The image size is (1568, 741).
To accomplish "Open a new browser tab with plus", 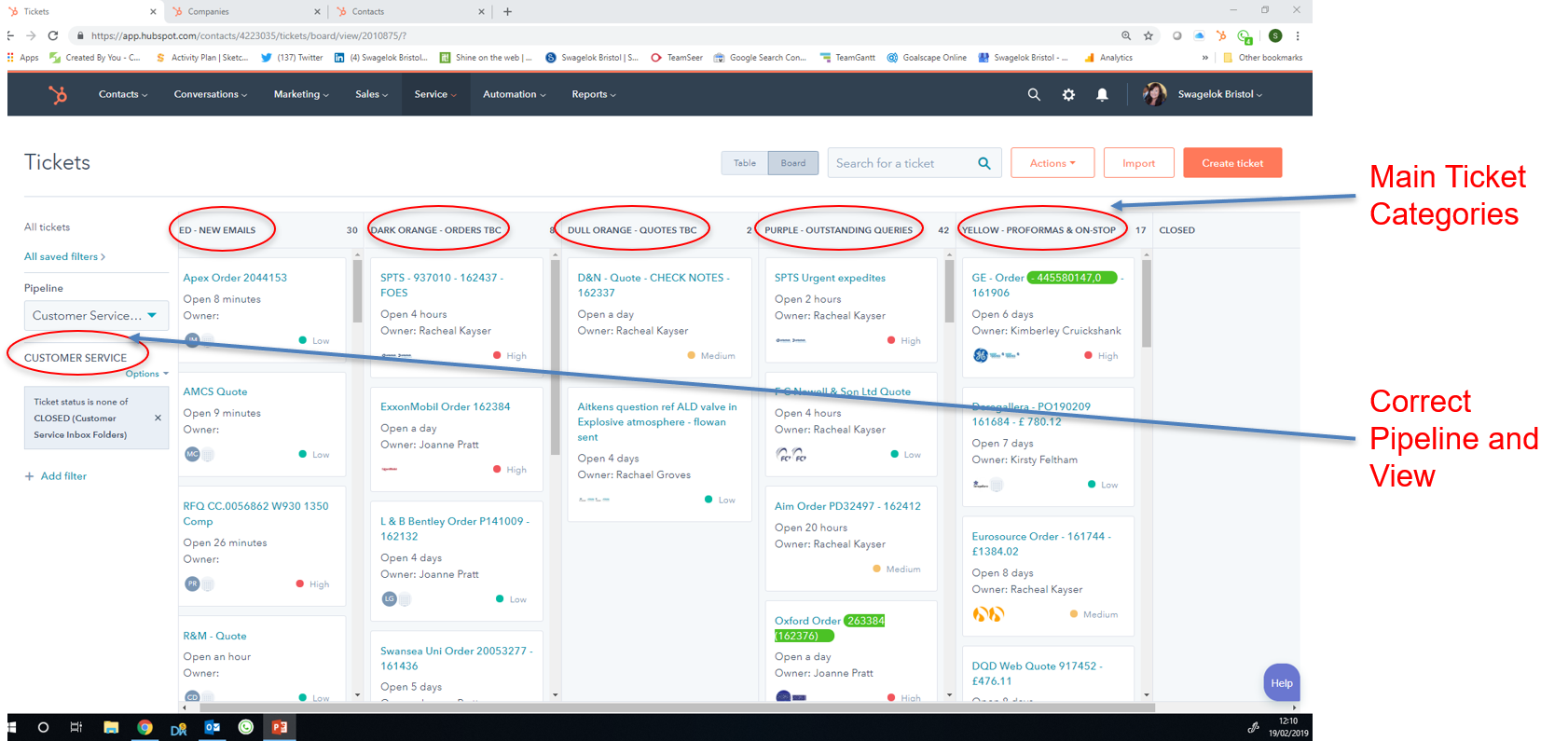I will coord(507,11).
